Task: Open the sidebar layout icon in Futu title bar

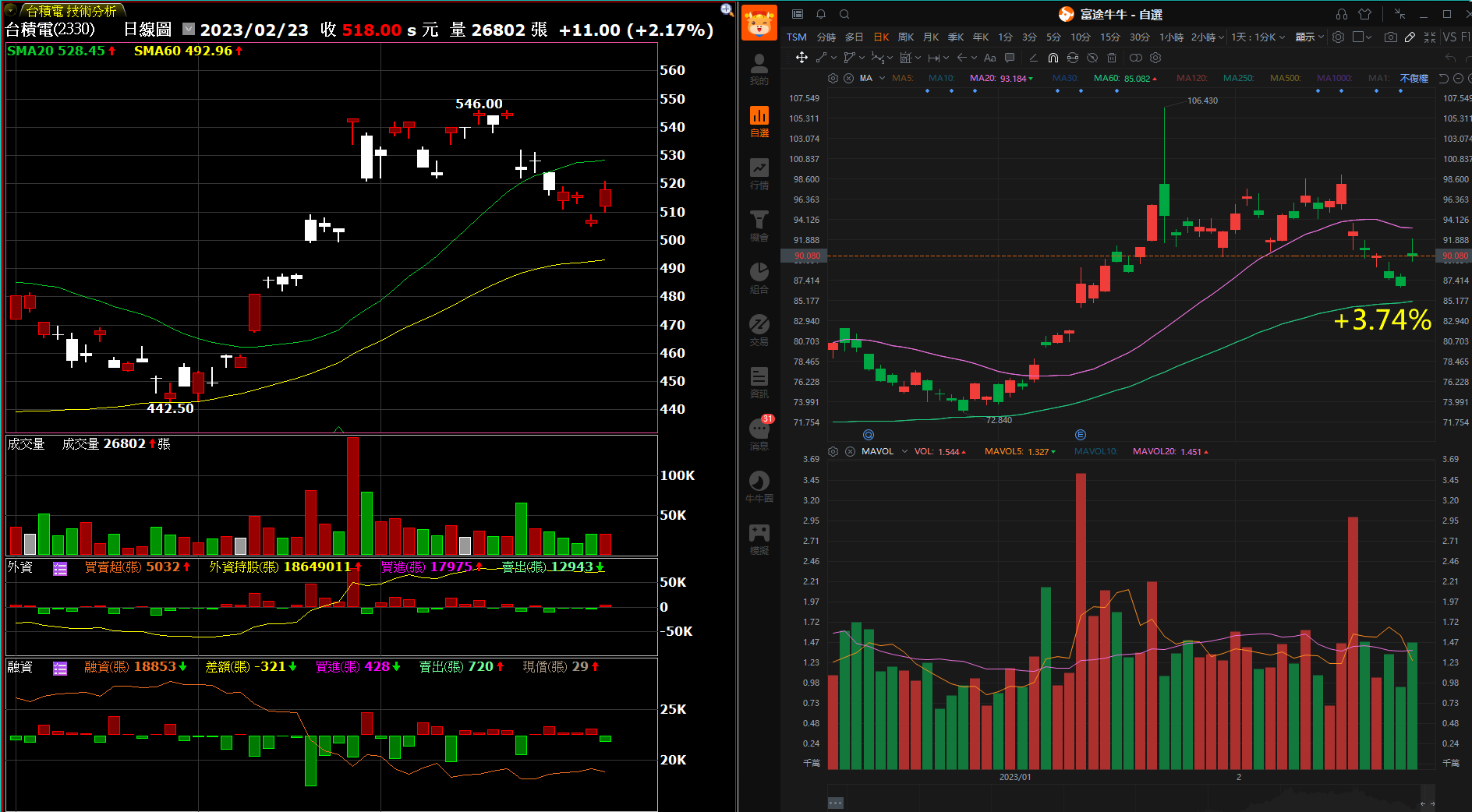Action: (x=798, y=14)
